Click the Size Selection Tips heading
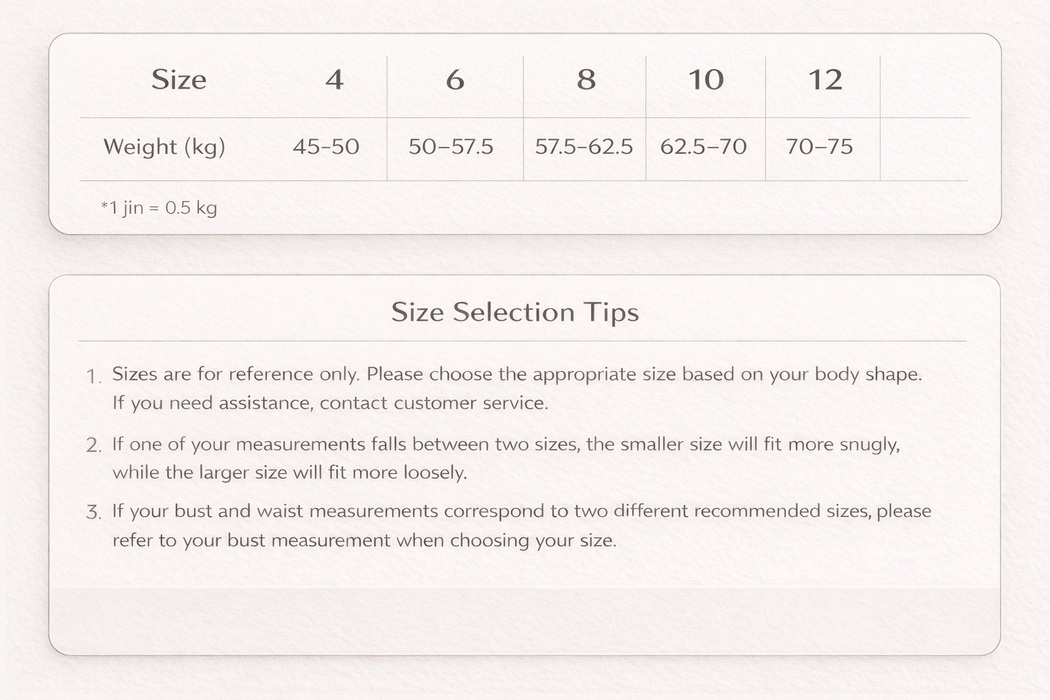The width and height of the screenshot is (1050, 700). 515,312
